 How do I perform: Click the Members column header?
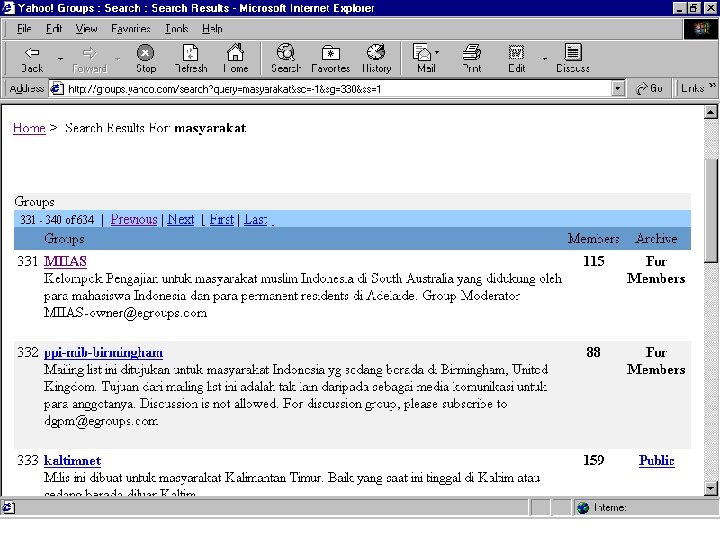tap(593, 239)
